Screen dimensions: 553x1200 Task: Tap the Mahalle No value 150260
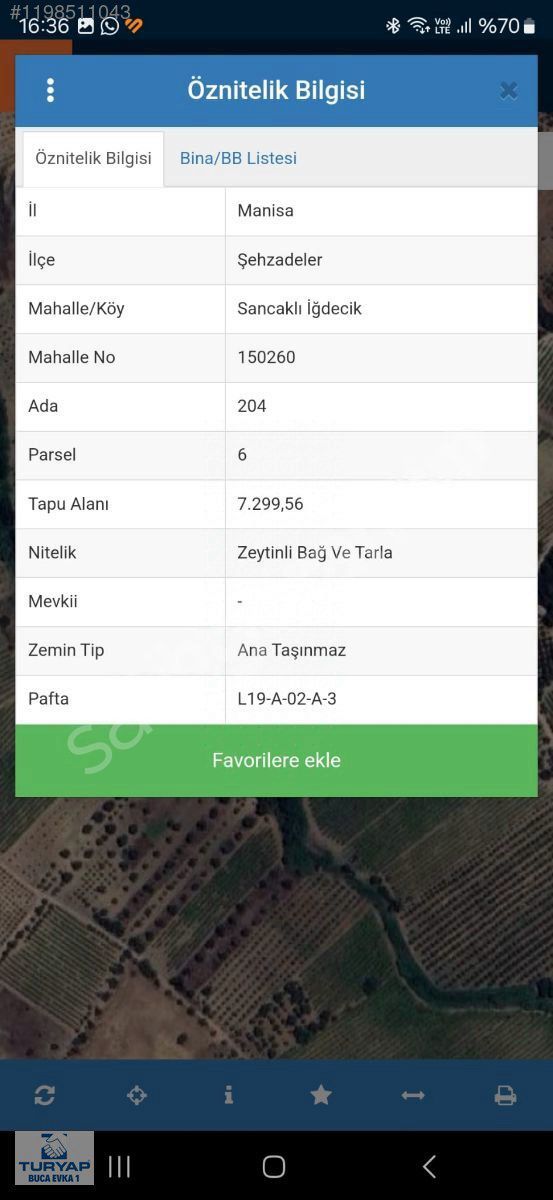click(x=266, y=357)
